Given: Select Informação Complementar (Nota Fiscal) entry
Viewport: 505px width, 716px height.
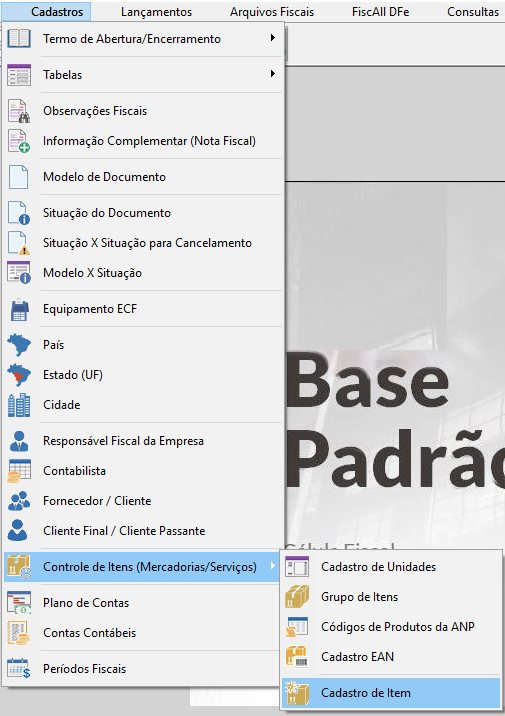Looking at the screenshot, I should point(143,141).
